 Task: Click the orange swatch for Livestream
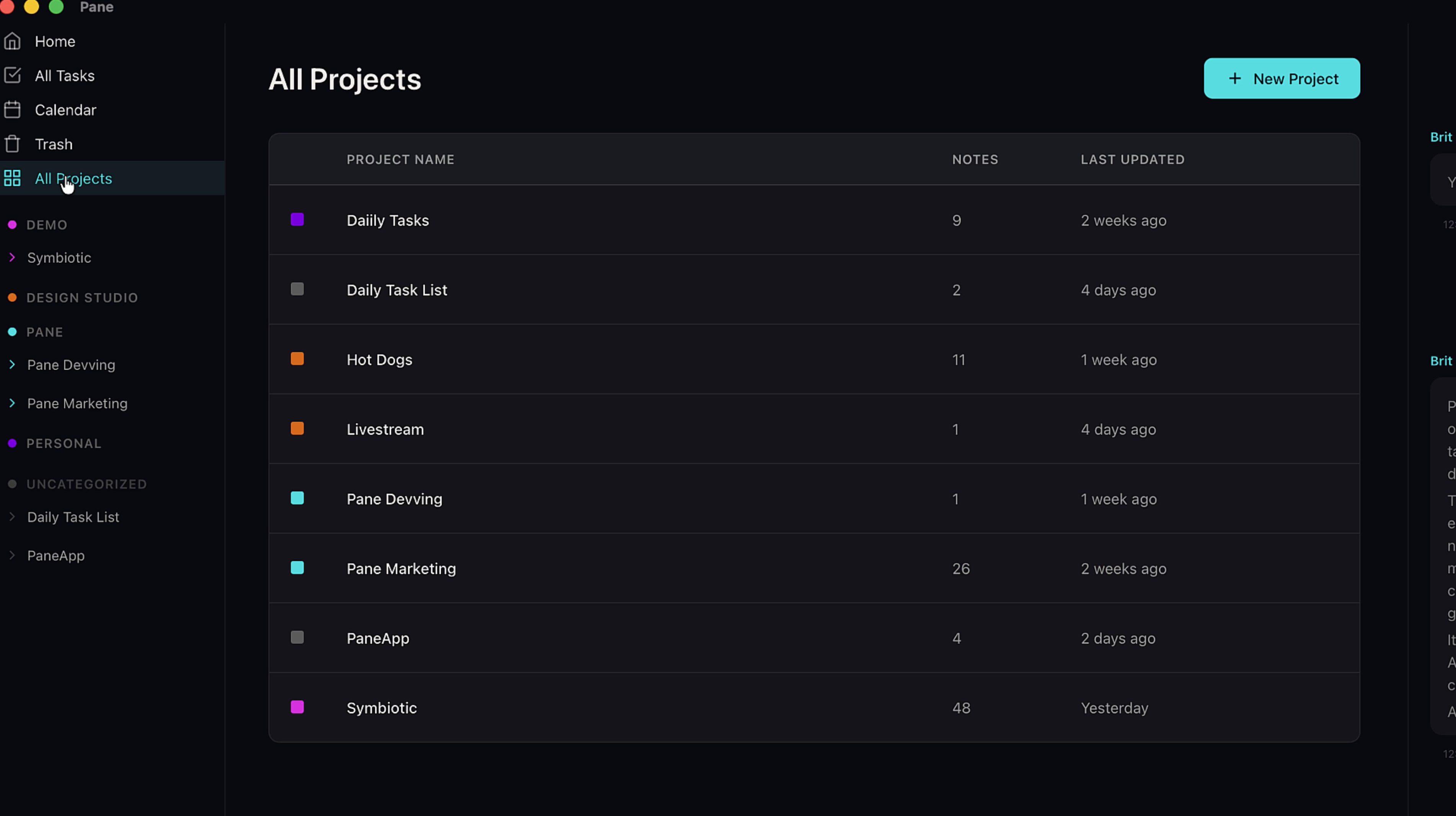(297, 428)
